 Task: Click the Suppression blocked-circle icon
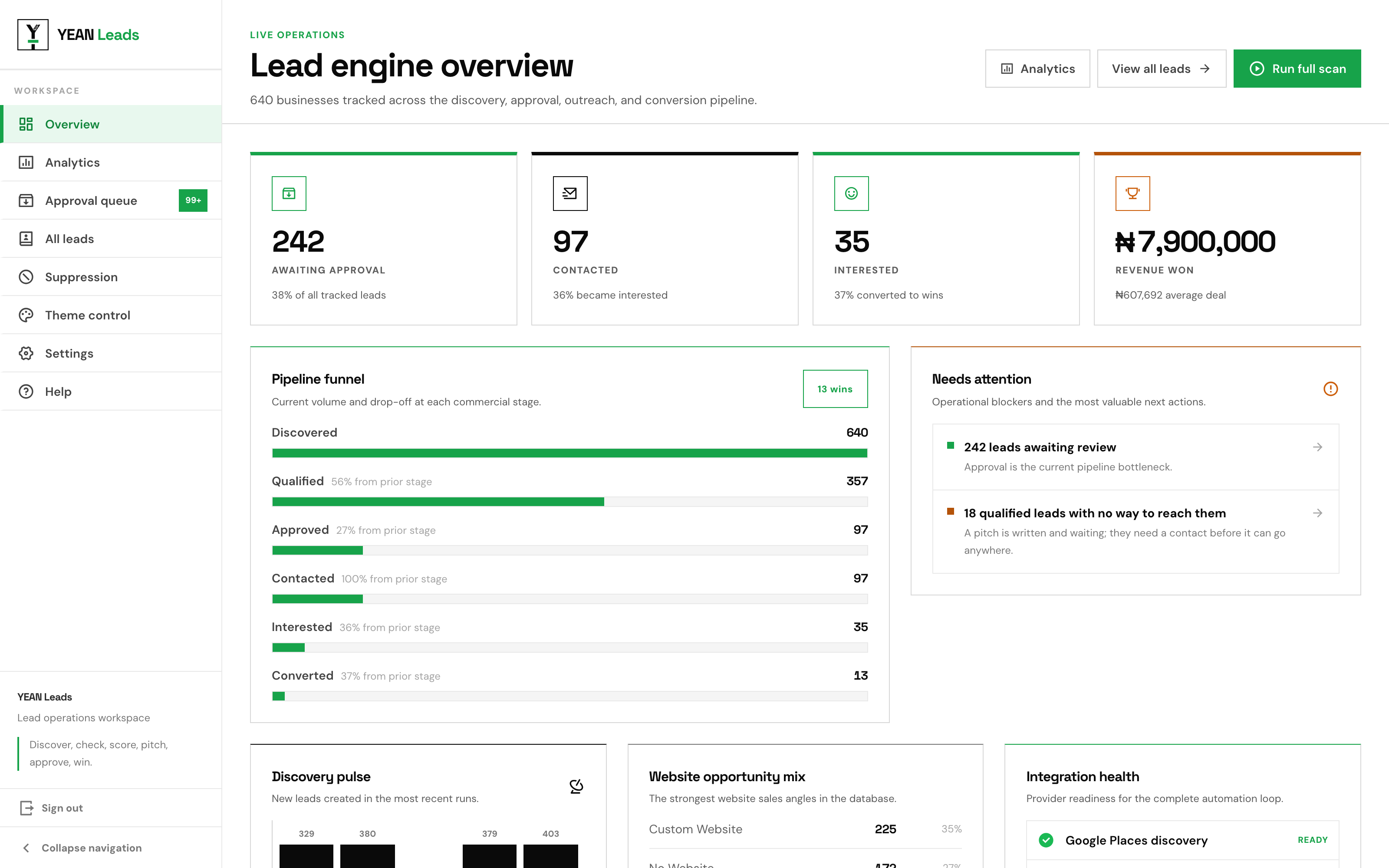(26, 277)
